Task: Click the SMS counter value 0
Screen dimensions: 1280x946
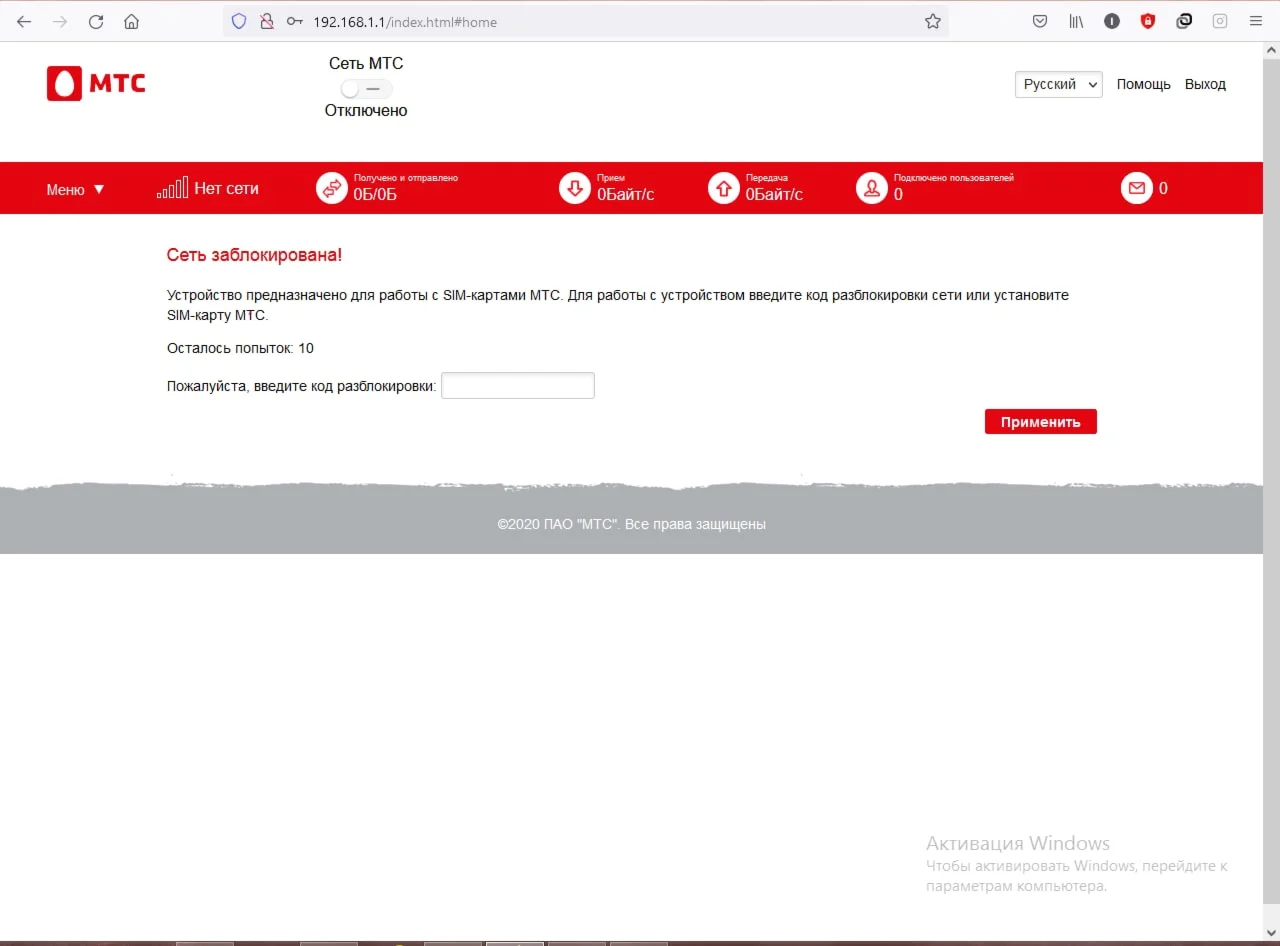Action: click(1163, 188)
